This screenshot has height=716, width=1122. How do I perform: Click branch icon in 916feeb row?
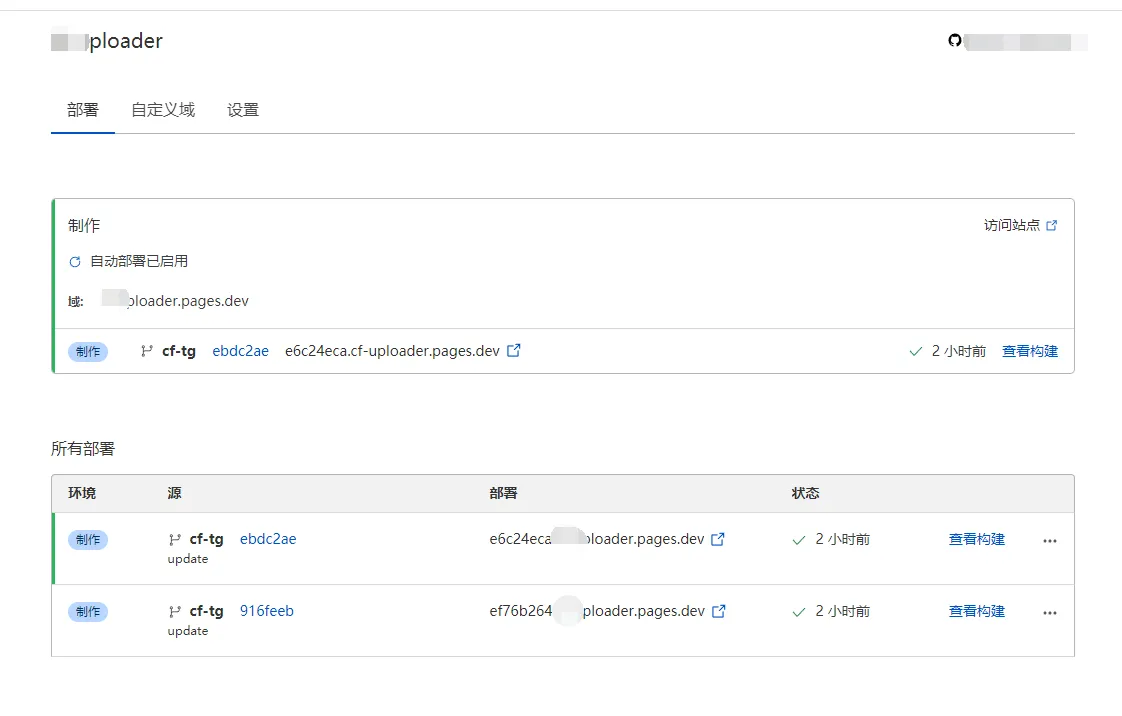(x=175, y=612)
